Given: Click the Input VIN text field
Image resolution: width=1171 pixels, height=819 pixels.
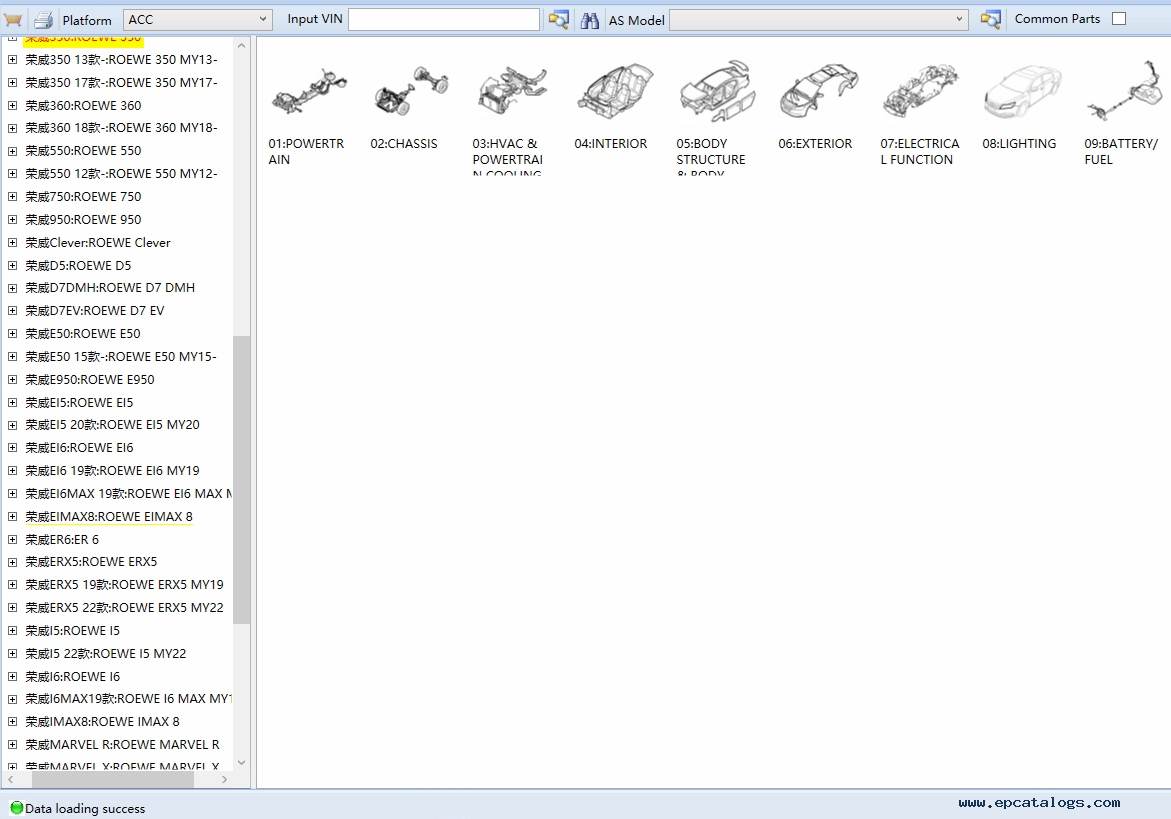Looking at the screenshot, I should (444, 20).
